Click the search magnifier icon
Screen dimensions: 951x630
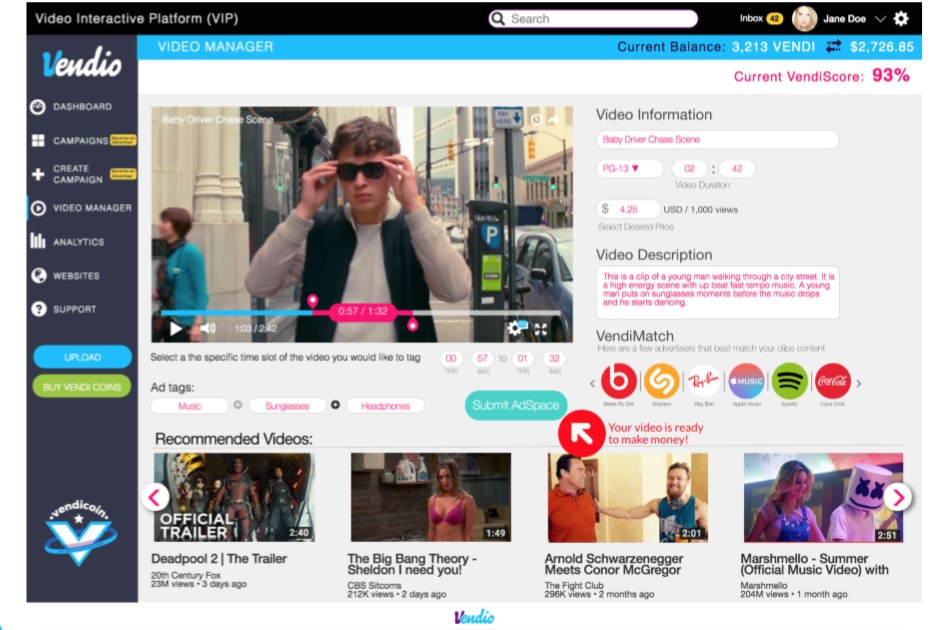click(x=498, y=19)
